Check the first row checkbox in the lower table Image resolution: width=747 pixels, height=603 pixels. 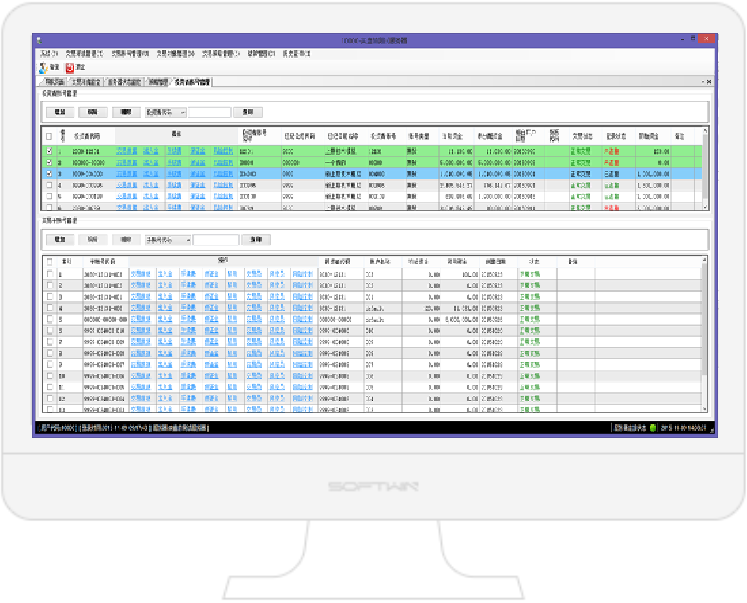49,273
